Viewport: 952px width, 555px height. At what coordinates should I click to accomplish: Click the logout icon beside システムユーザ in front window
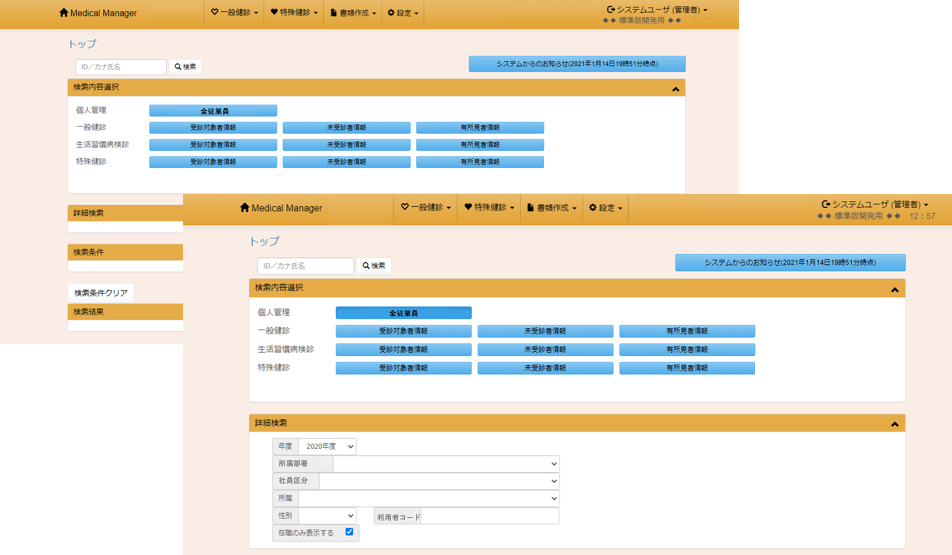[x=826, y=204]
